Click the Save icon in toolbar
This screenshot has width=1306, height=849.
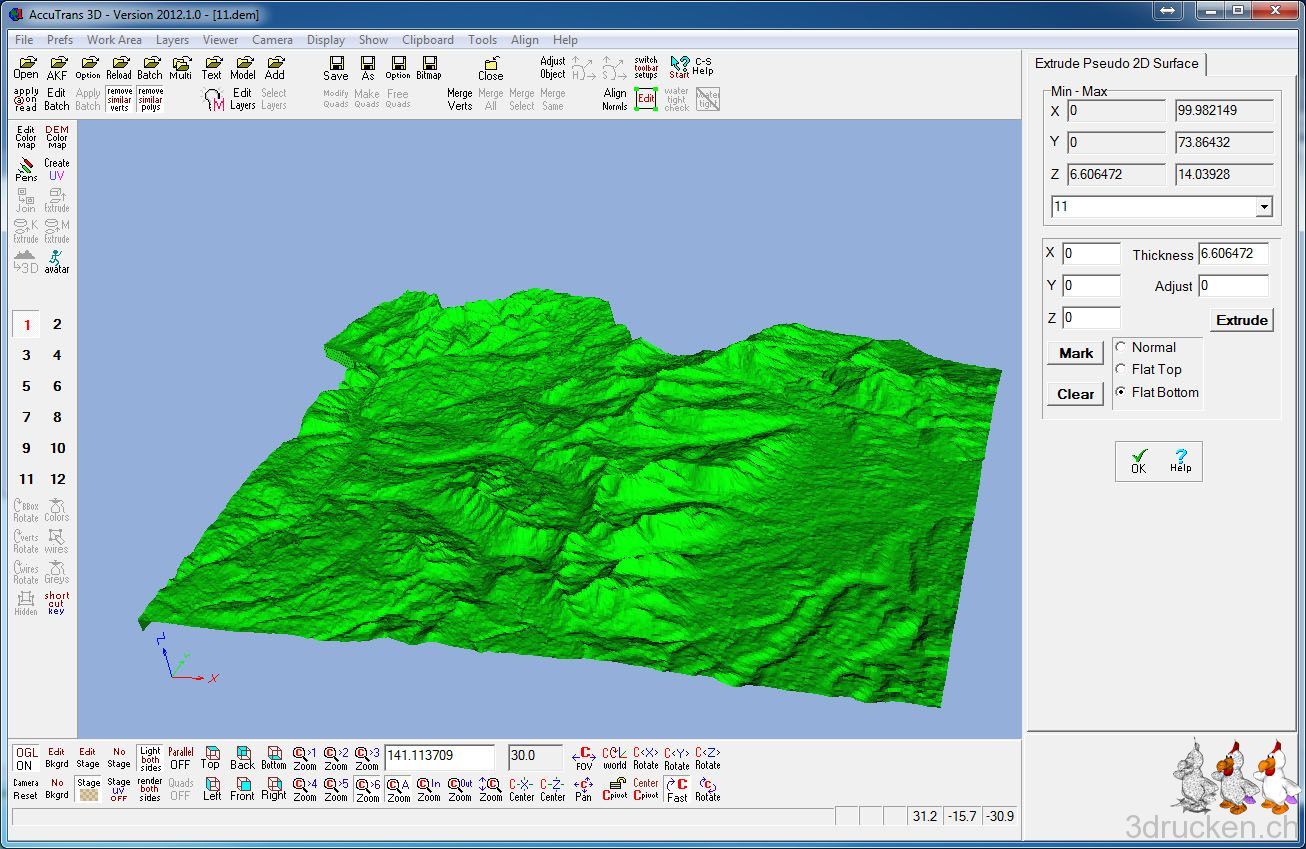point(336,68)
